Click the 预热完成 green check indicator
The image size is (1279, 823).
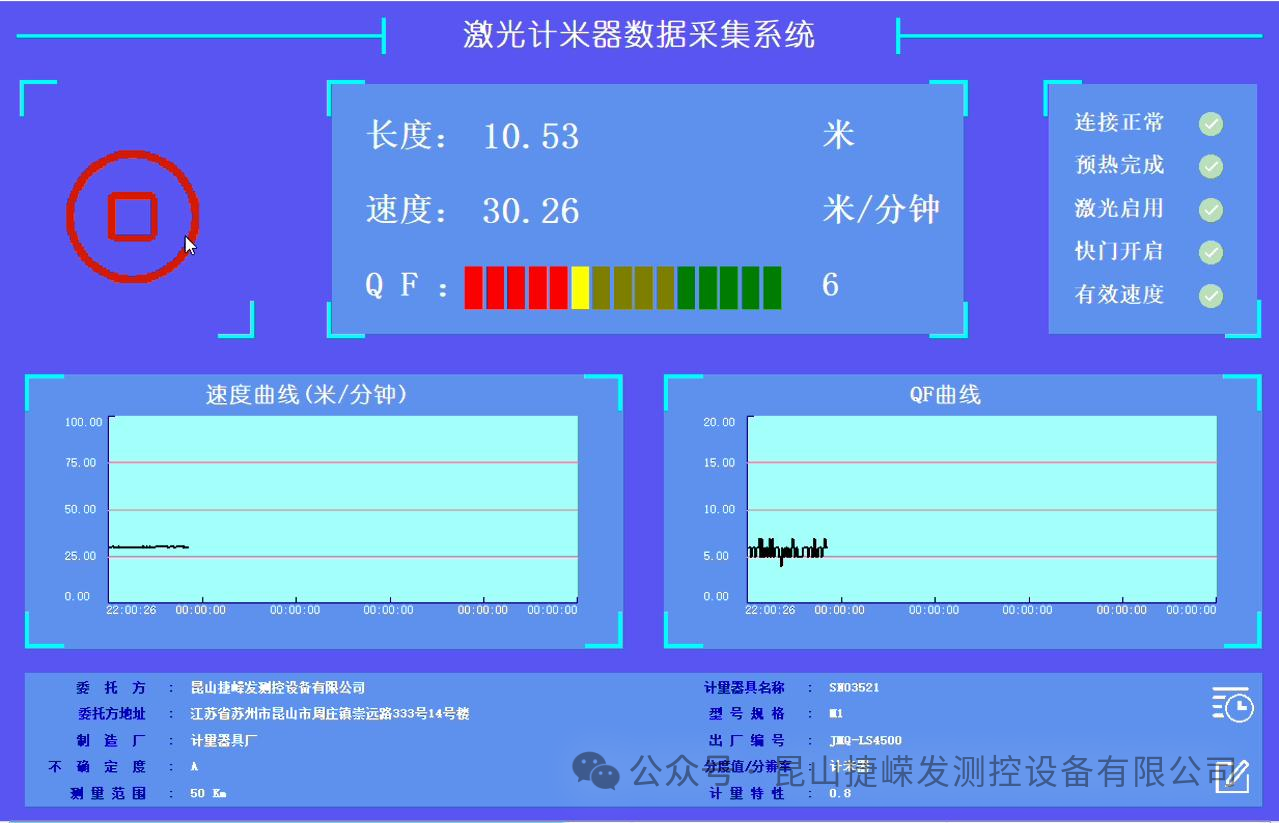tap(1211, 166)
